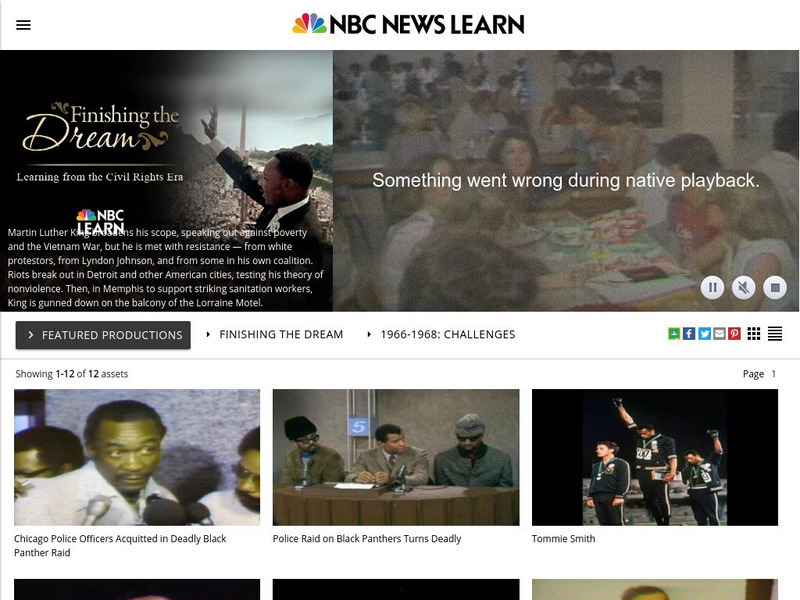Share this page via email icon
800x600 pixels.
[719, 334]
